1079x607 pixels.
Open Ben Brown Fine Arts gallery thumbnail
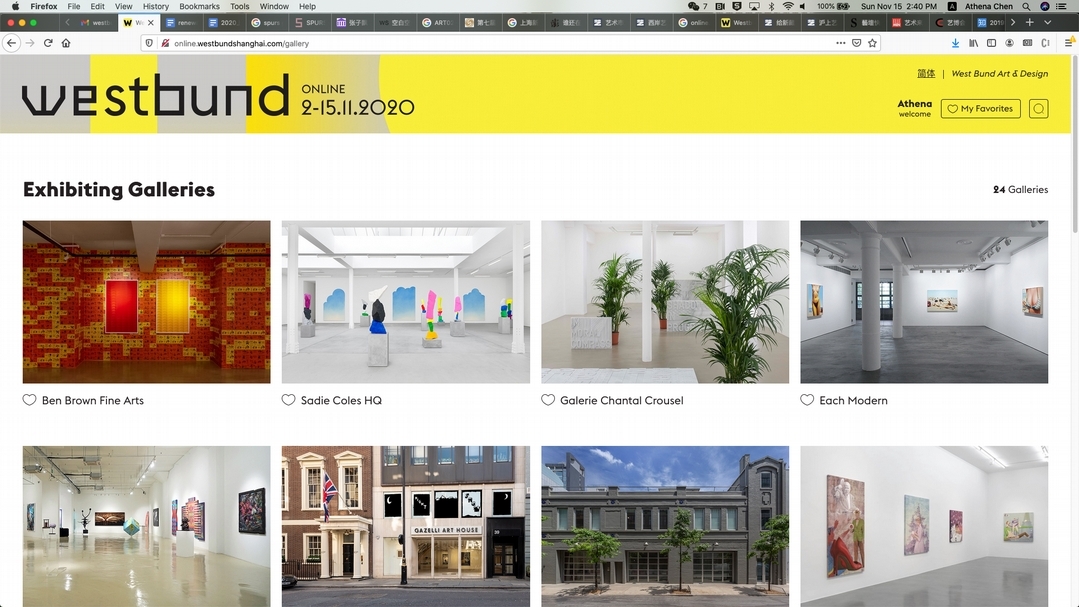click(x=147, y=302)
